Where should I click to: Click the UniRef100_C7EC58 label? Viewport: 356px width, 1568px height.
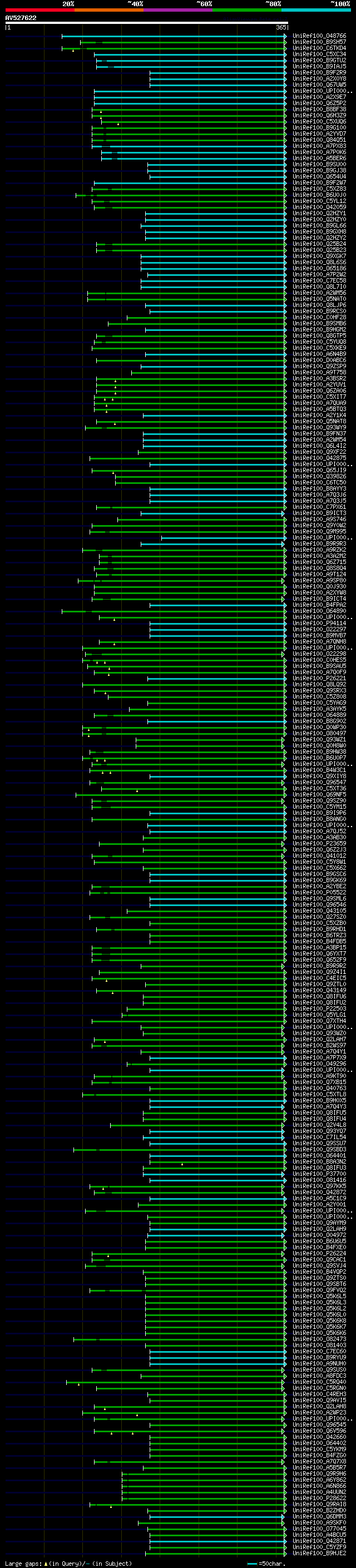coord(319,280)
